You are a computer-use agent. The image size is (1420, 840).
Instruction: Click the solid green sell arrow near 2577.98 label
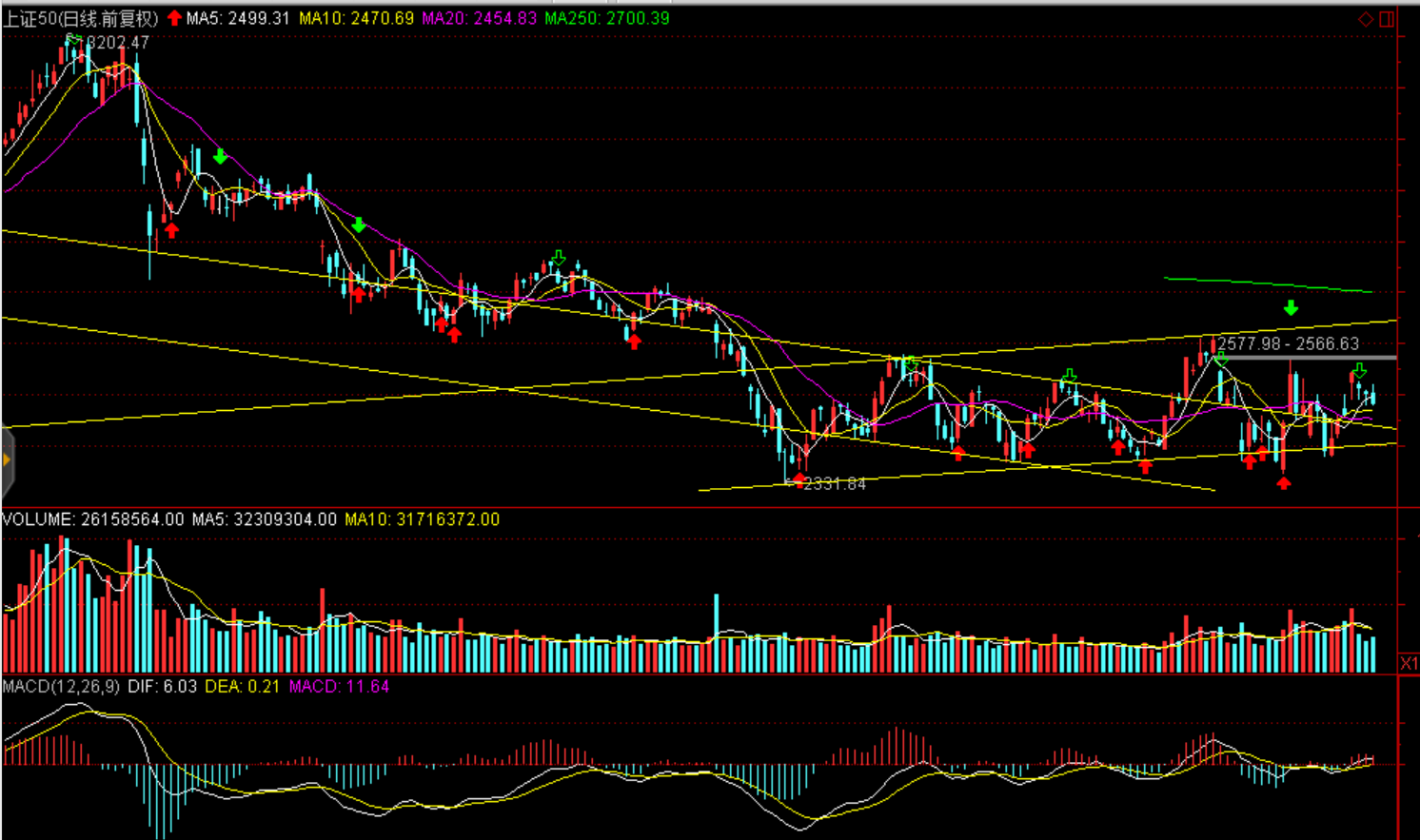(x=1291, y=308)
